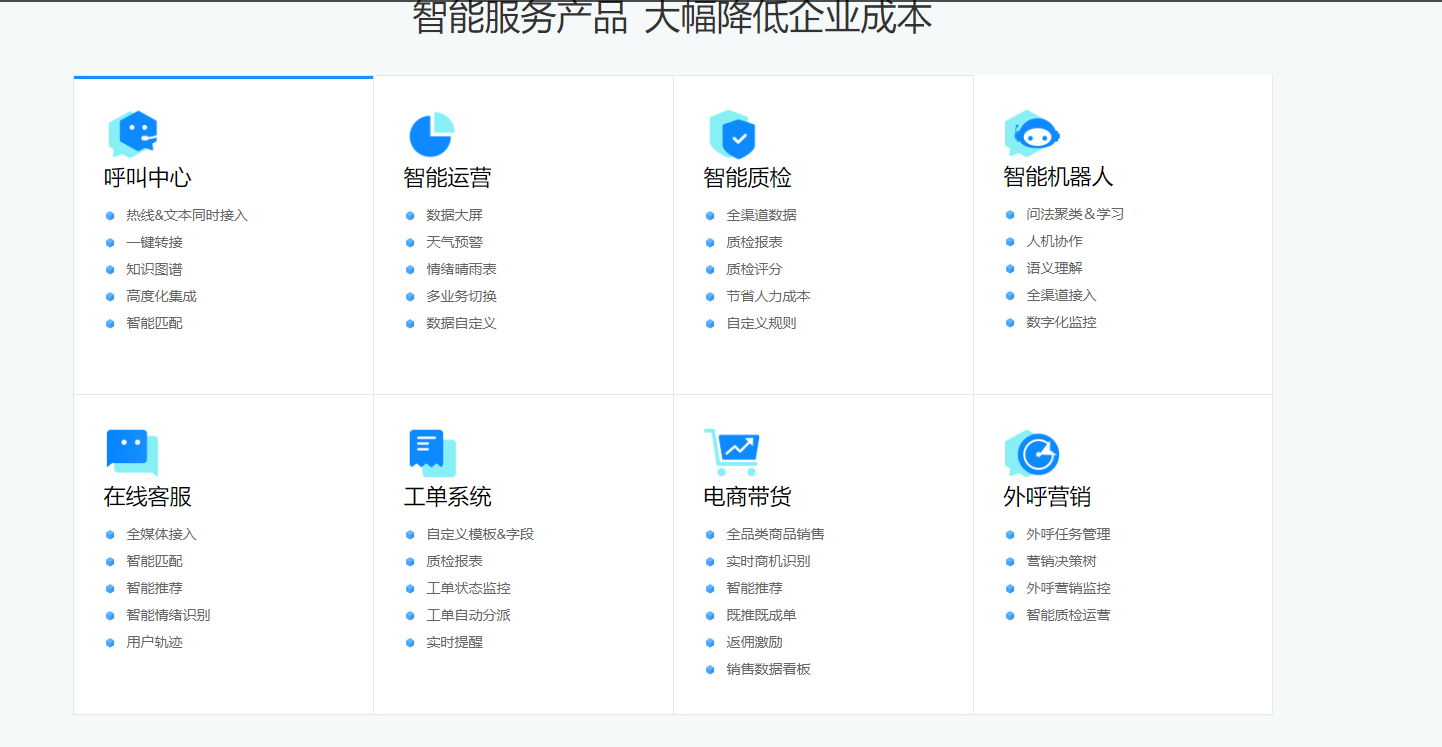
Task: Select 语义理解 feature item
Action: click(x=1054, y=268)
